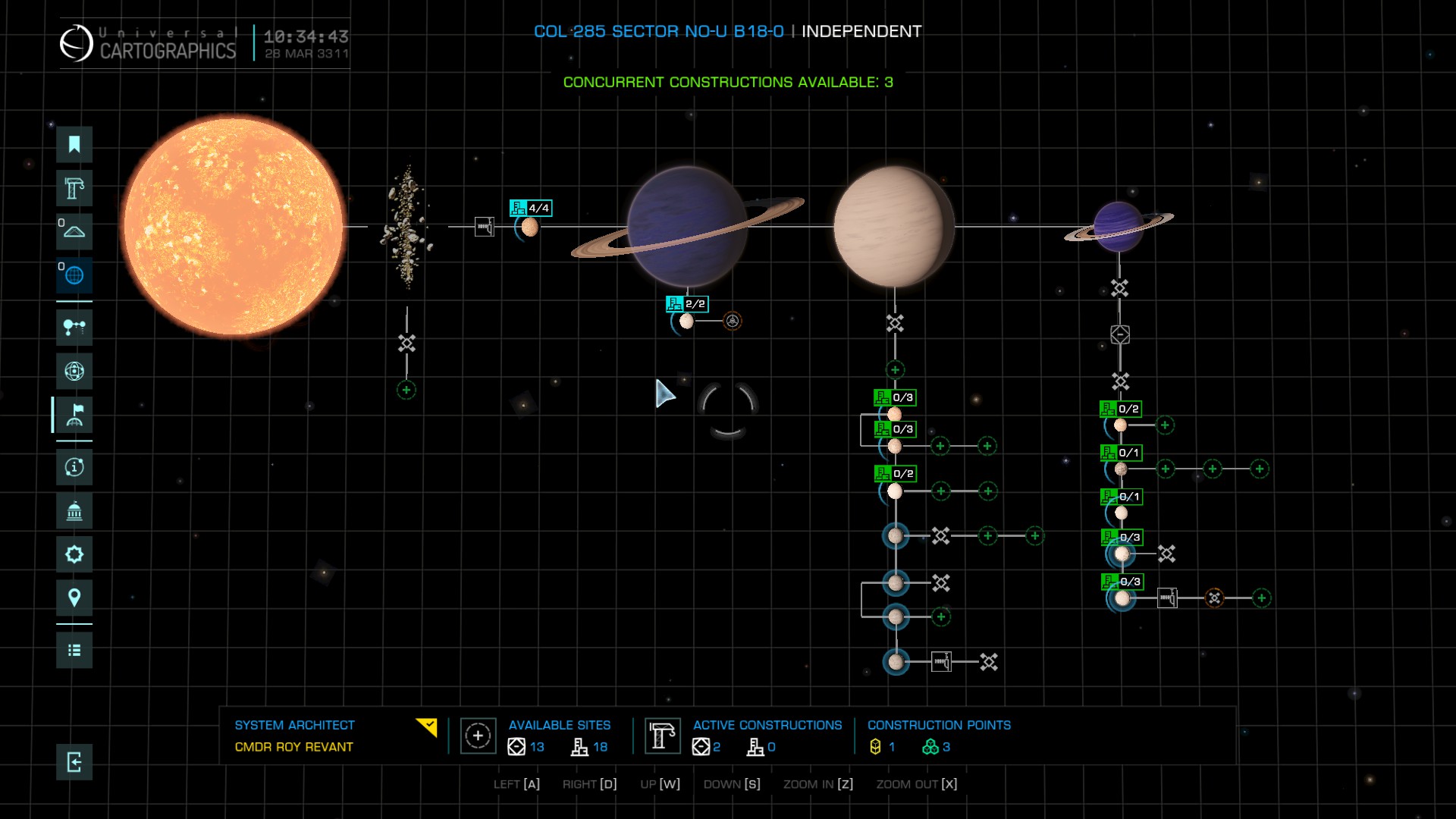Click the orange settlement icon beside the 2/2 moon
The height and width of the screenshot is (819, 1456).
tap(733, 321)
